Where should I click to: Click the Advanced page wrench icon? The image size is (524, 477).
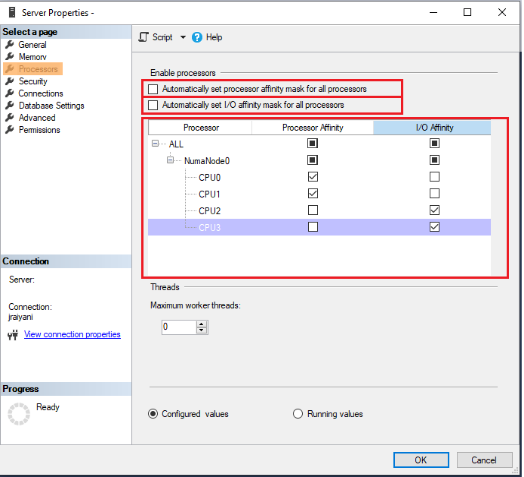(10, 117)
